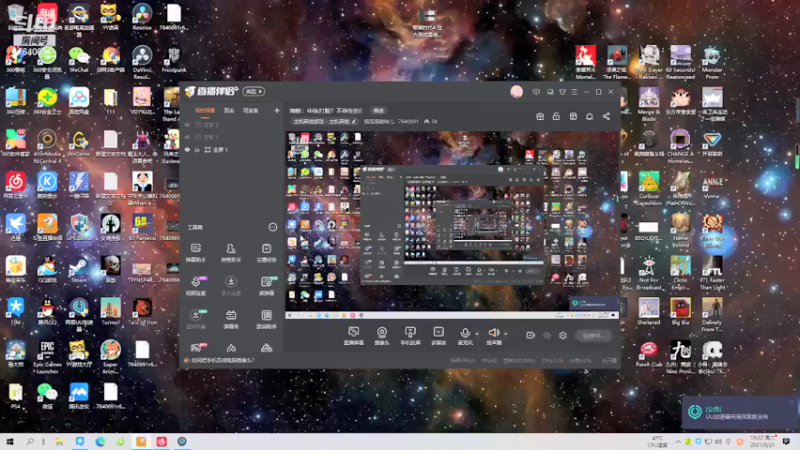This screenshot has height=450, width=800.
Task: Click the UU accelerator announcement popup
Action: tap(740, 412)
